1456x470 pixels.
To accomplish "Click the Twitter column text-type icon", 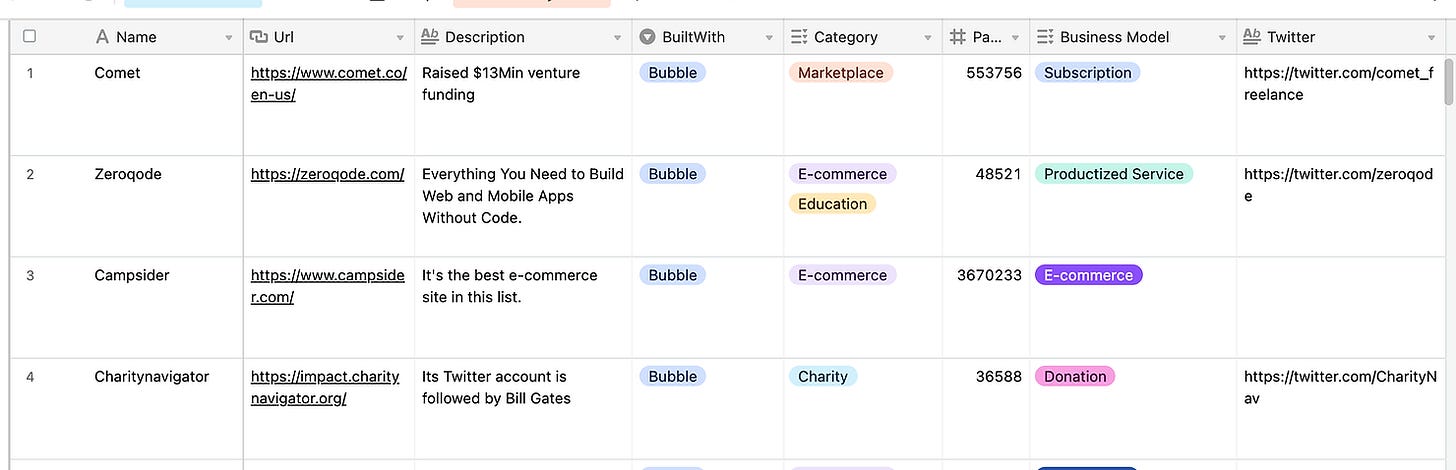I will click(1252, 37).
